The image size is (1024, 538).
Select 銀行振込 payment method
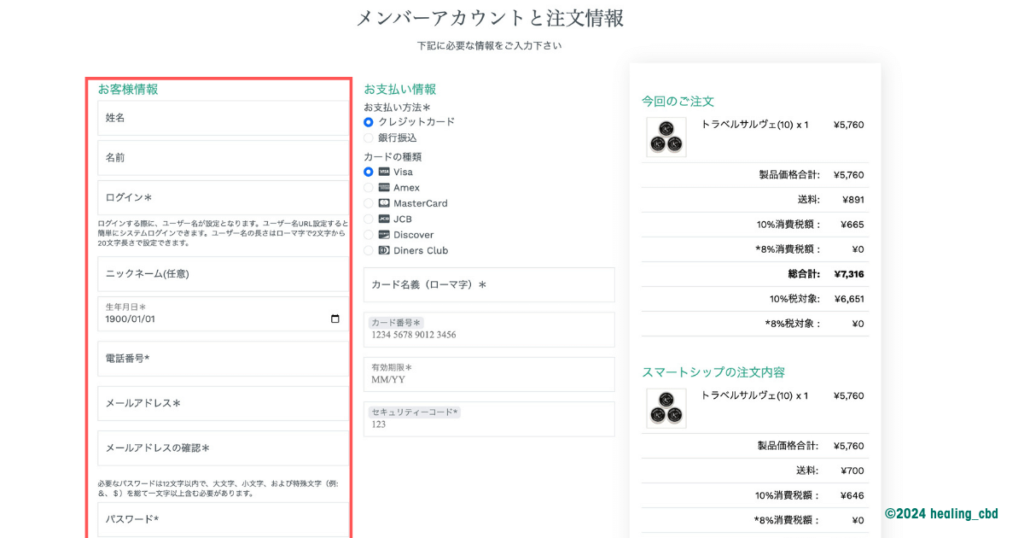pos(369,138)
